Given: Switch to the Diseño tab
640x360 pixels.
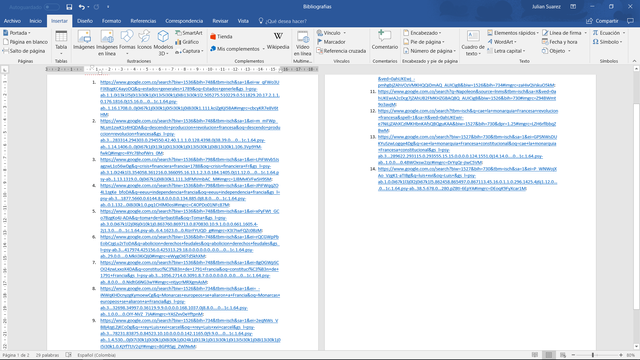Looking at the screenshot, I should pos(85,21).
